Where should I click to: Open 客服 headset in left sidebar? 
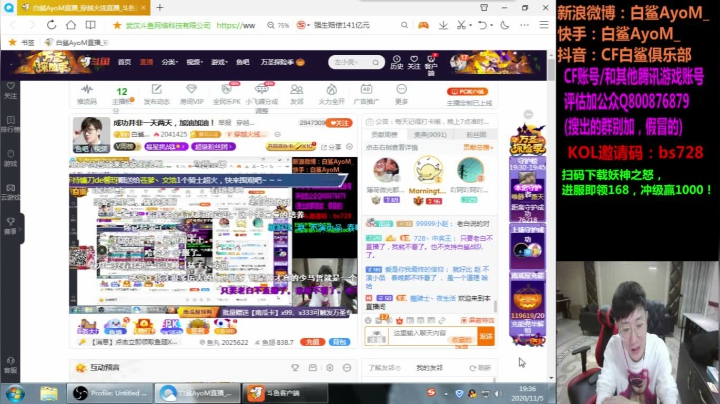tap(11, 365)
